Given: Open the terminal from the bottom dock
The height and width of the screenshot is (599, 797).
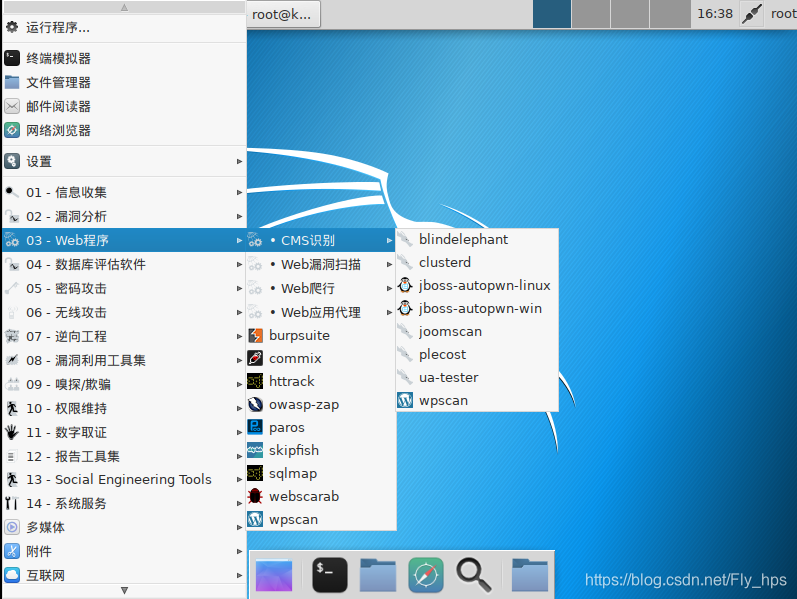Looking at the screenshot, I should pyautogui.click(x=330, y=575).
